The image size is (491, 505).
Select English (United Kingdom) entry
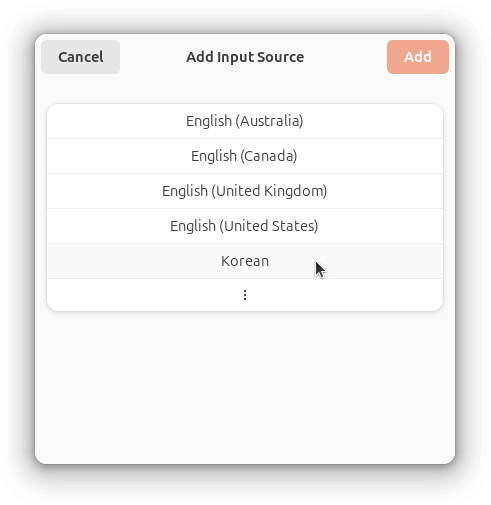(x=245, y=191)
